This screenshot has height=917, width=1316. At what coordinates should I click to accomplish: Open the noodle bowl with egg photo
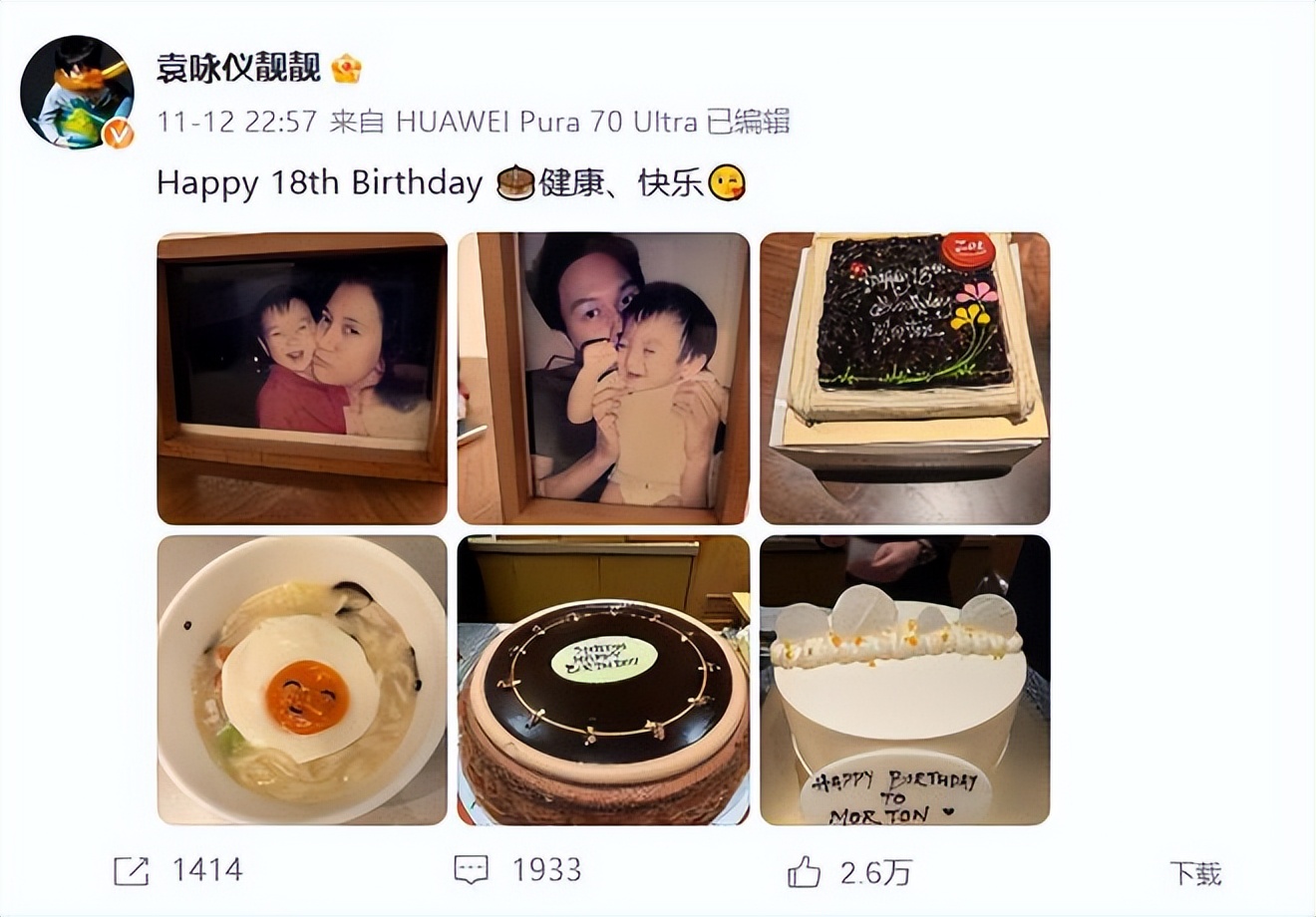click(x=302, y=680)
